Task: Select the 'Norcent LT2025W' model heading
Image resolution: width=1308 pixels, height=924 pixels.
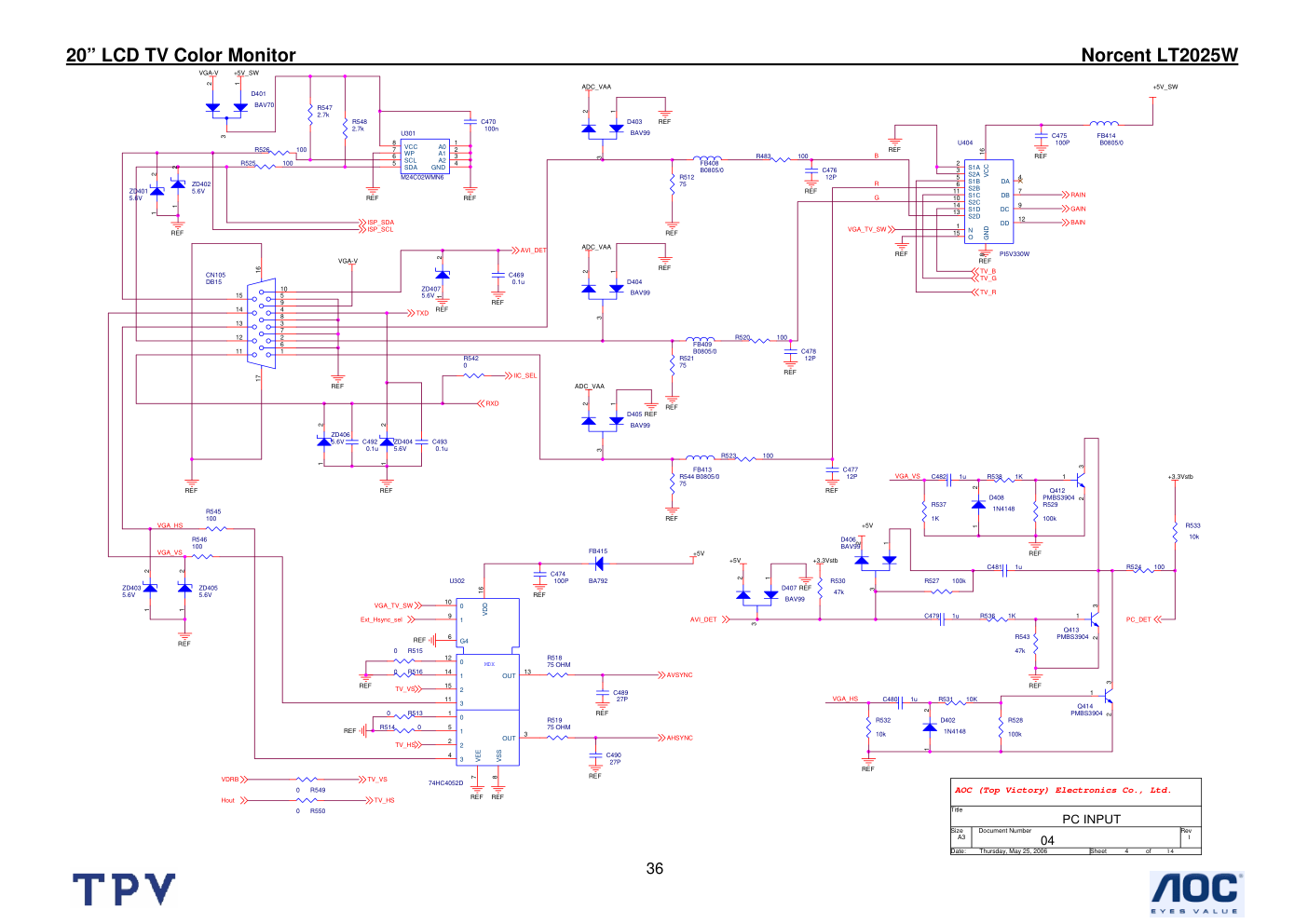Action: pyautogui.click(x=1159, y=55)
